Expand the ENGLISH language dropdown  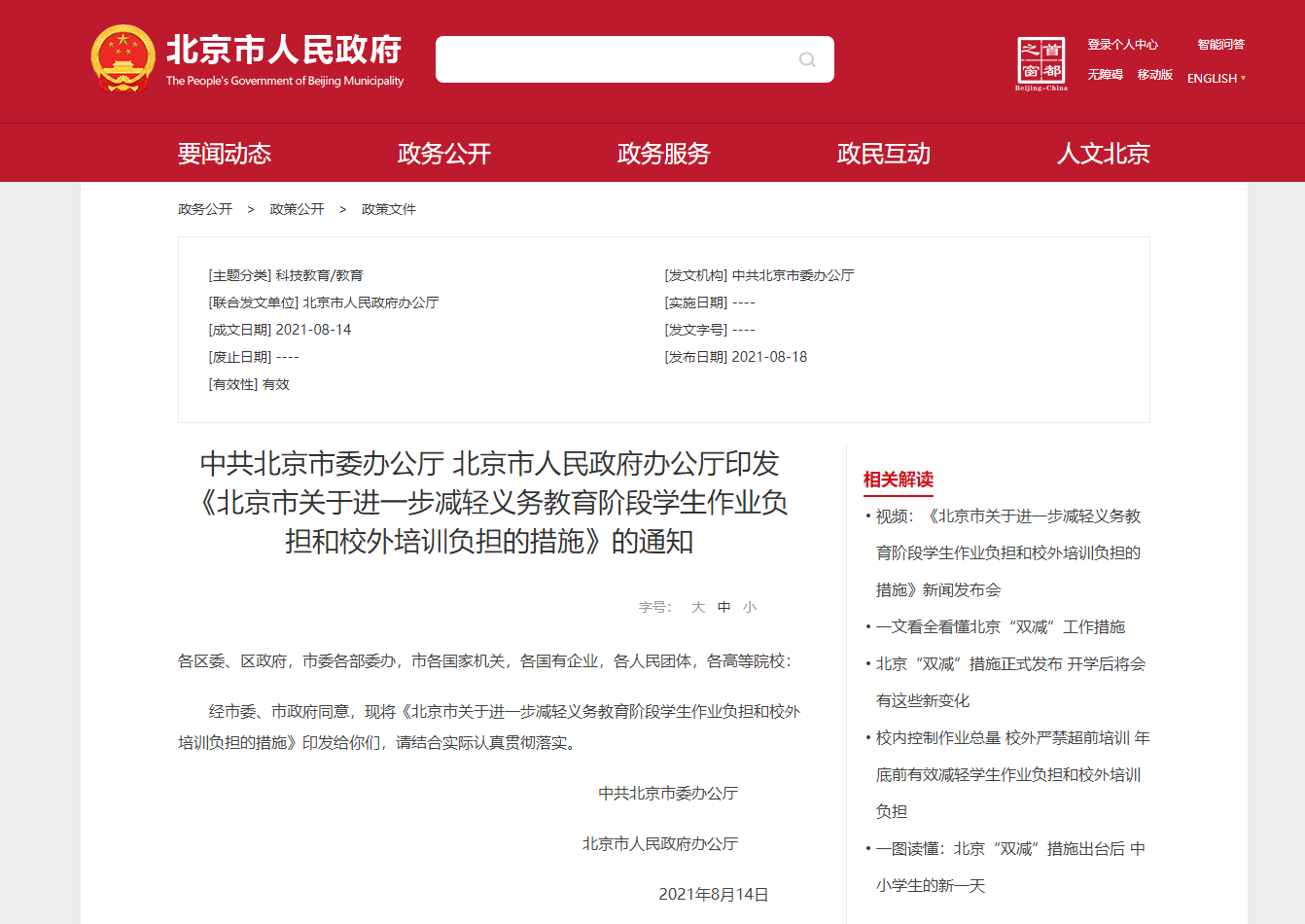click(x=1216, y=79)
